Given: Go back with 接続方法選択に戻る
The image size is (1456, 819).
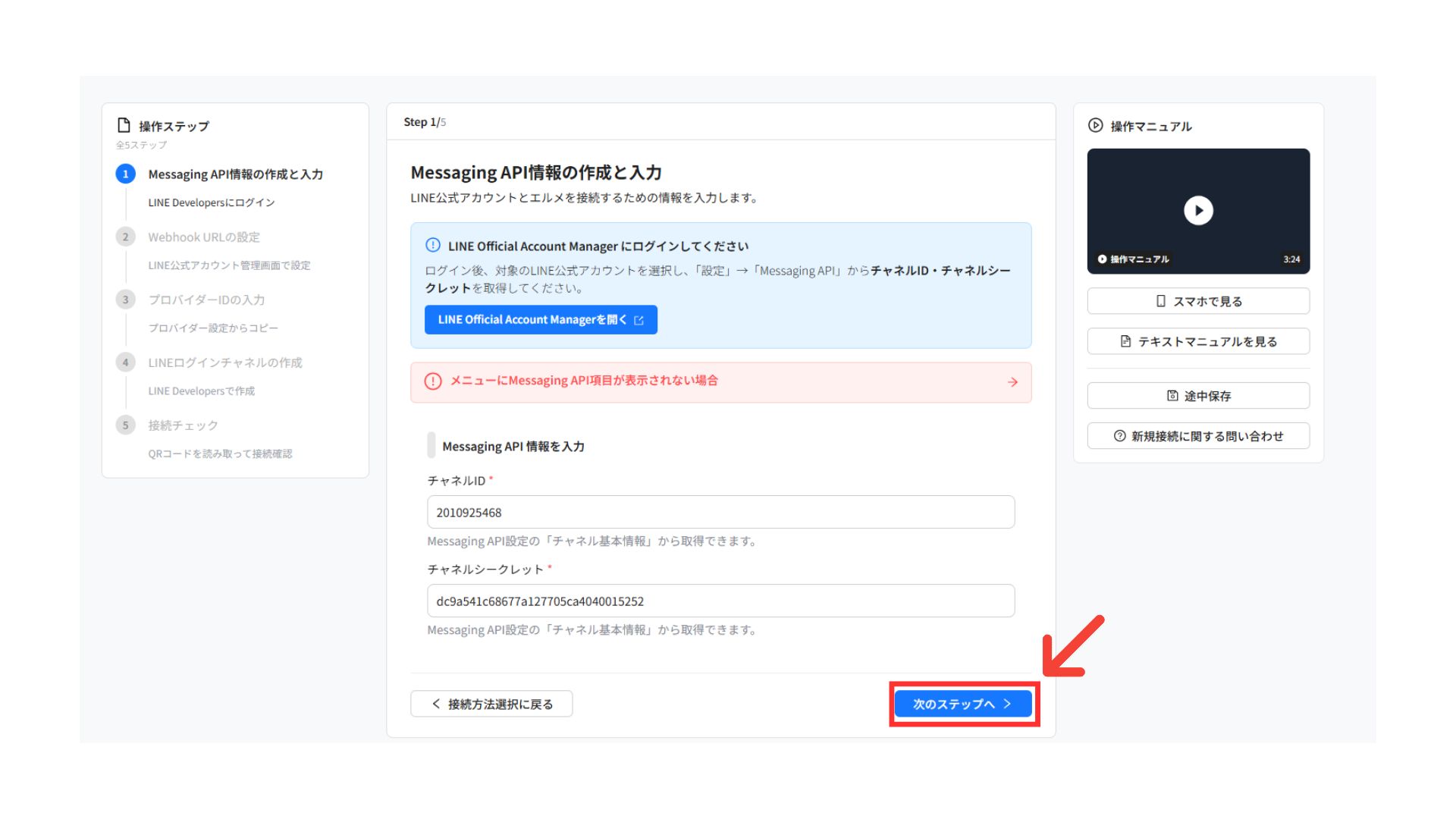Looking at the screenshot, I should tap(491, 704).
